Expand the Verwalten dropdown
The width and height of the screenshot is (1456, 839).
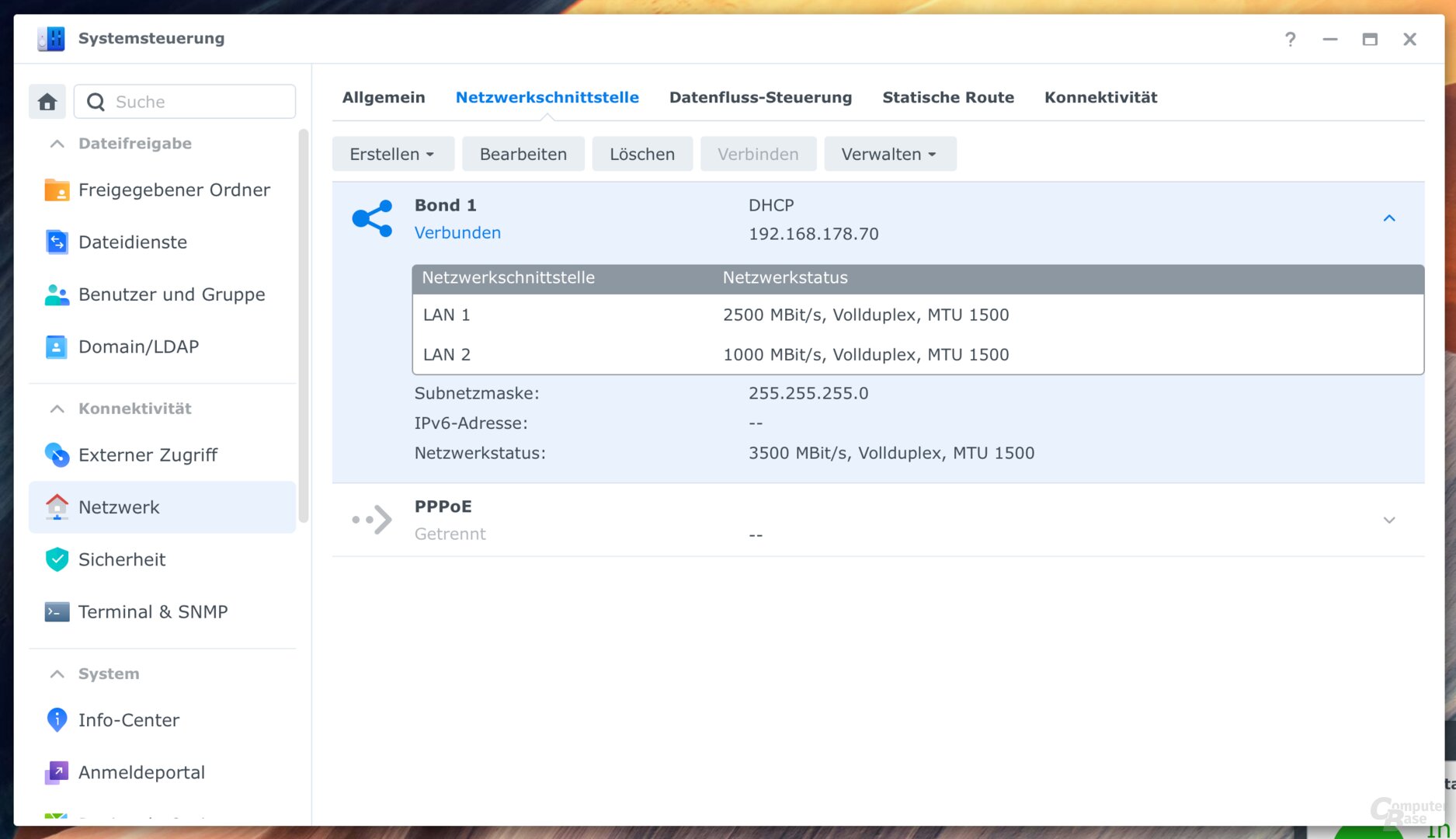[890, 154]
